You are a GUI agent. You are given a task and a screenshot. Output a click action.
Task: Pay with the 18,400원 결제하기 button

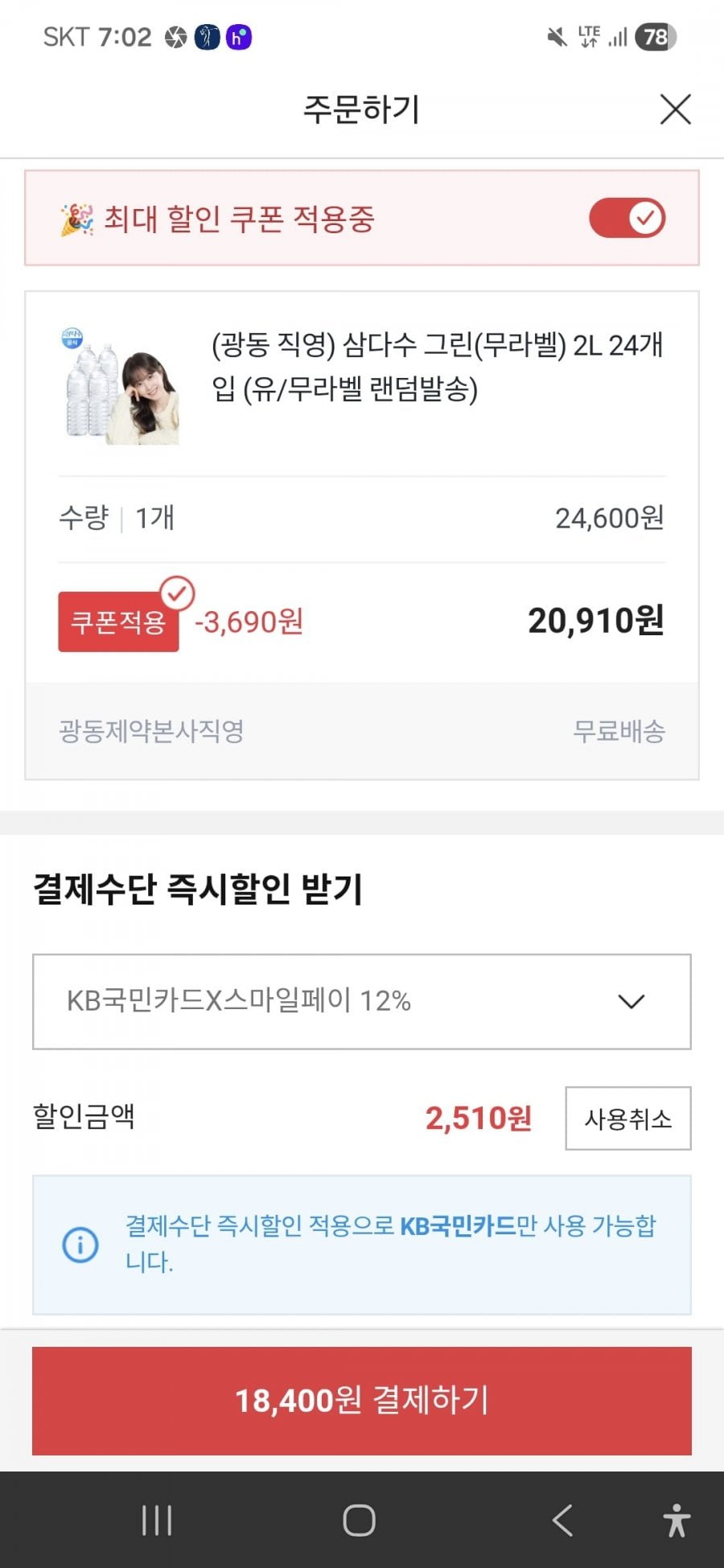point(361,1401)
